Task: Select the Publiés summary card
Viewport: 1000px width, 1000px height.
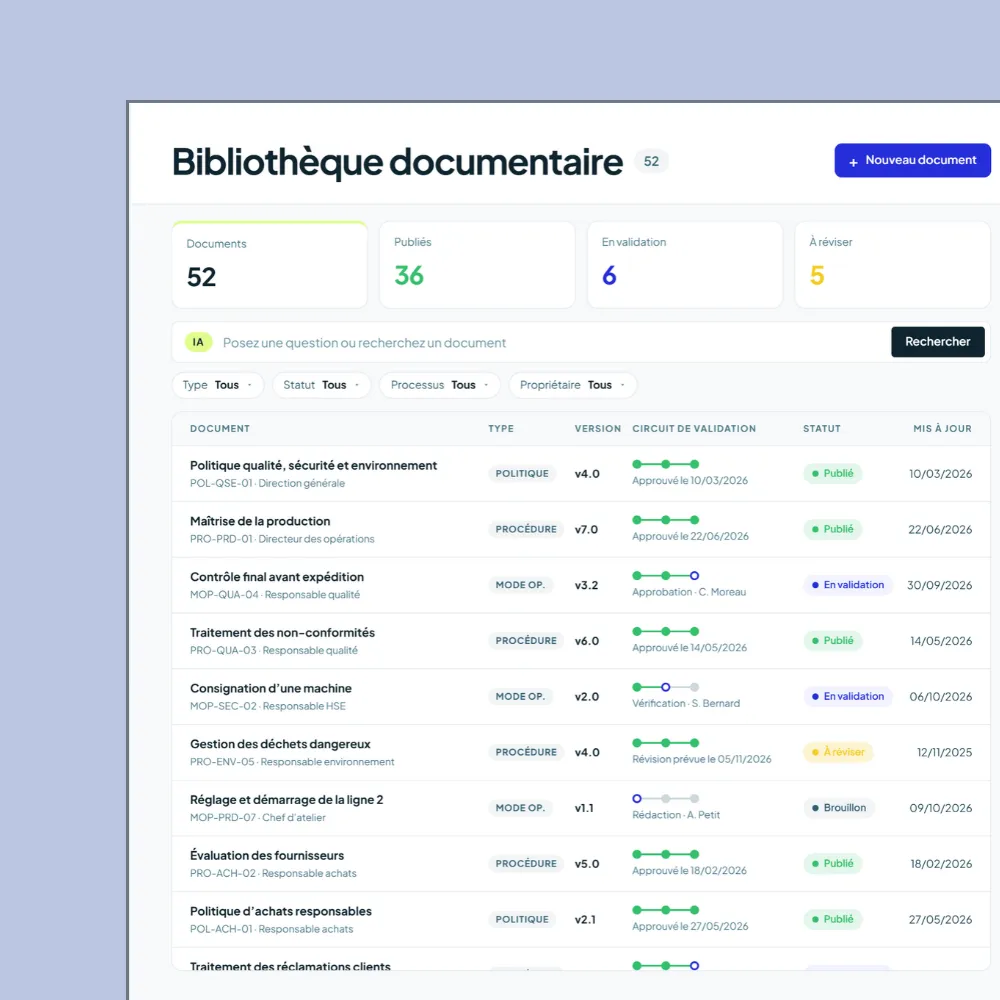Action: 477,265
